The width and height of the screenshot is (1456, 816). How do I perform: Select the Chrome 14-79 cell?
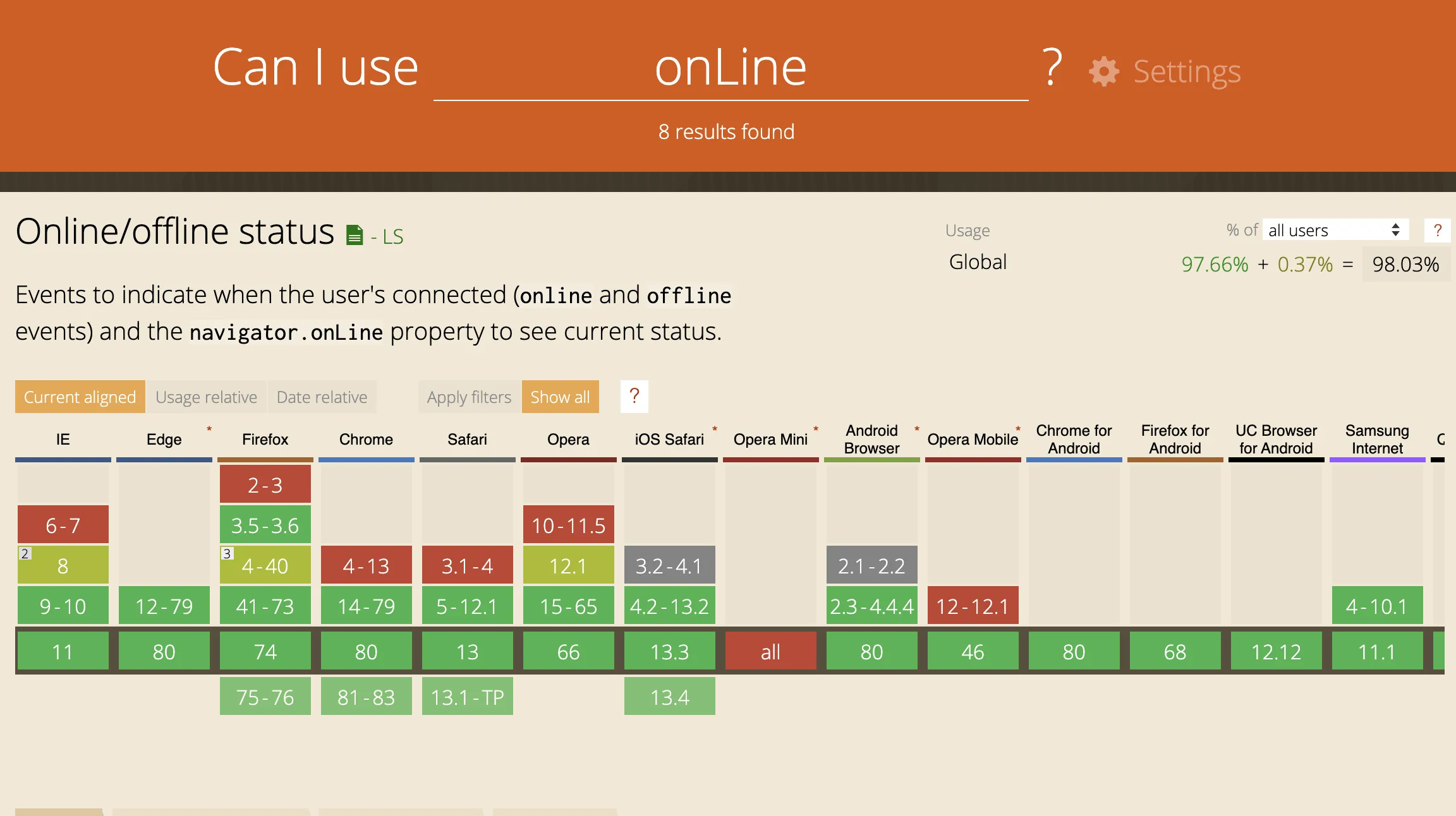[x=367, y=605]
